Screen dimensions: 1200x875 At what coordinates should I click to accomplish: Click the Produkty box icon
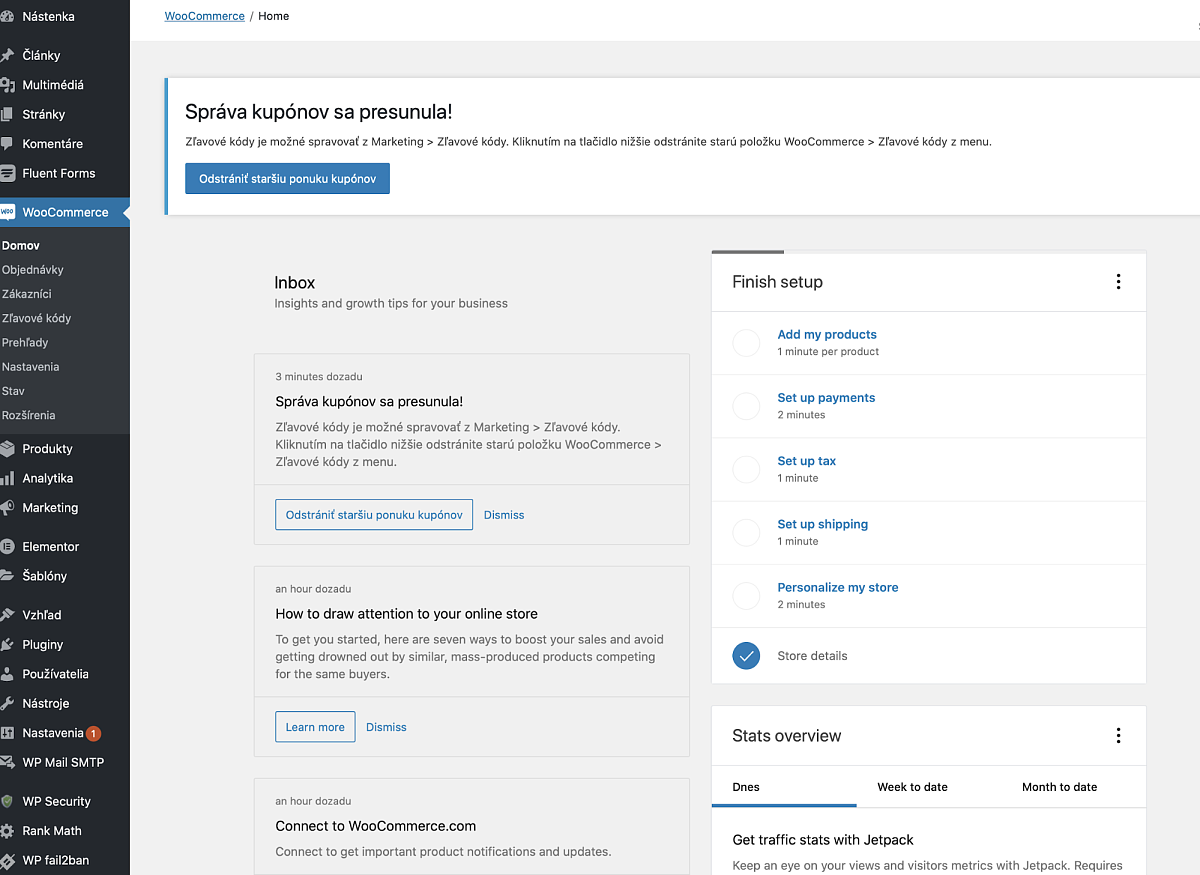tap(7, 449)
